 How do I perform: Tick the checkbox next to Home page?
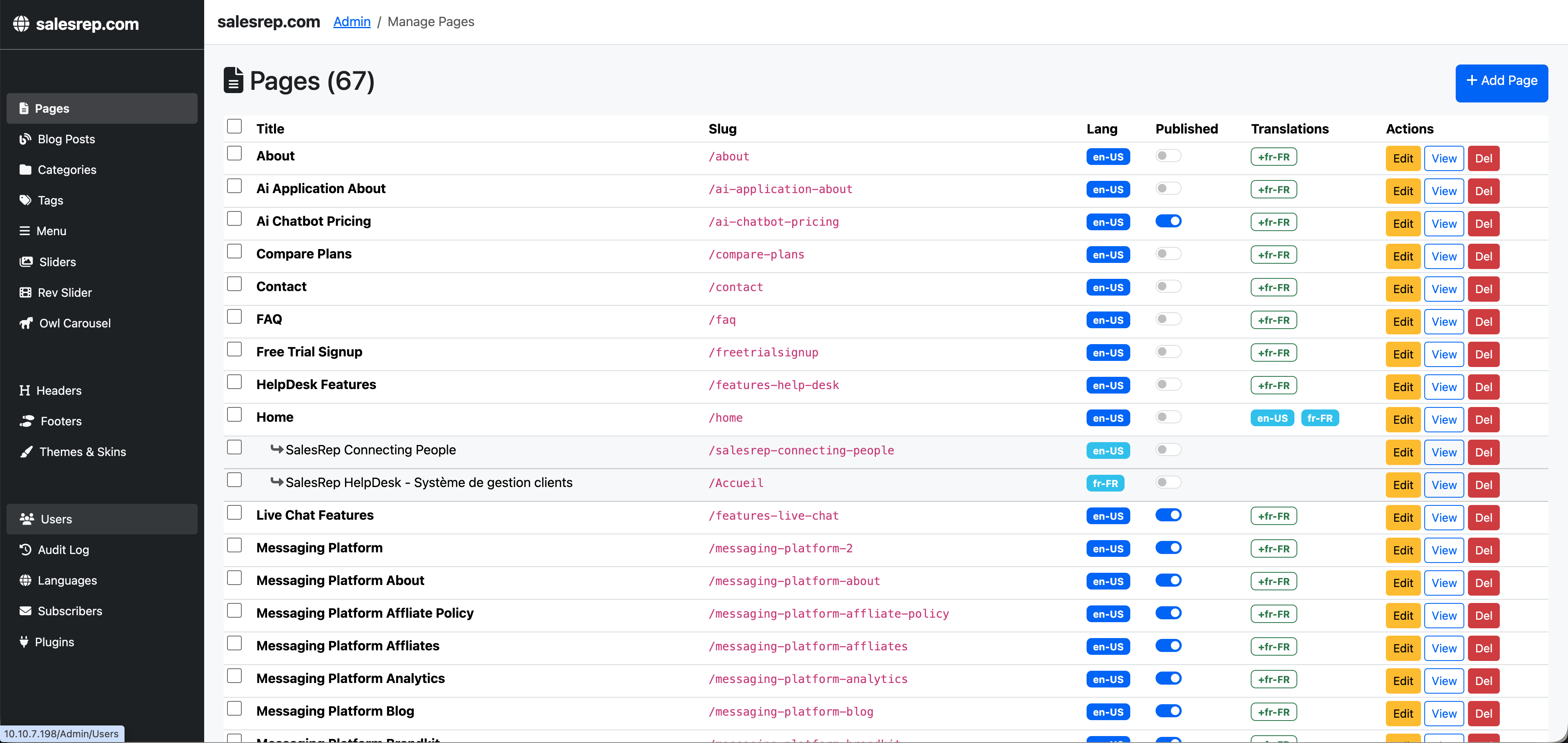234,414
